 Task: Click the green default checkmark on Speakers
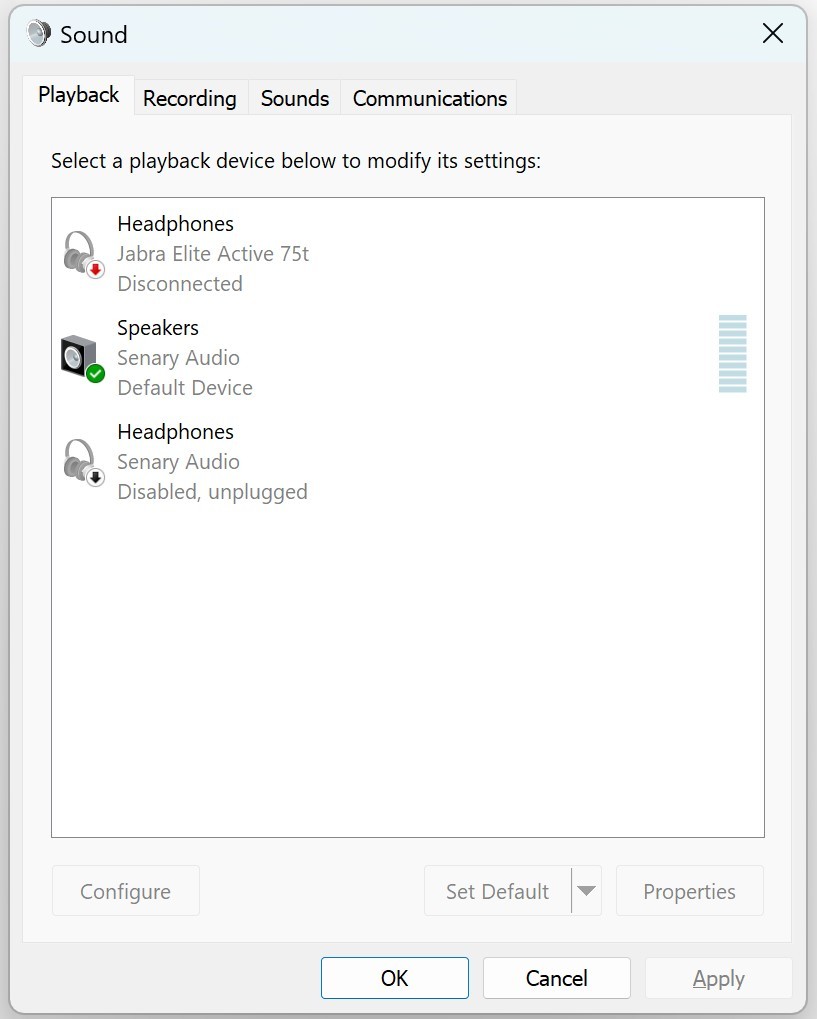pos(96,373)
